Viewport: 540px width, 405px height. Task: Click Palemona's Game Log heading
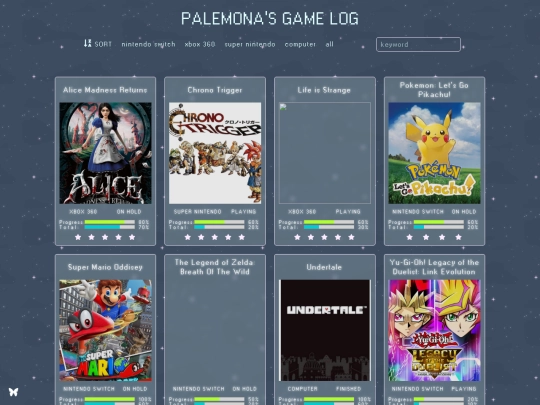tap(270, 19)
